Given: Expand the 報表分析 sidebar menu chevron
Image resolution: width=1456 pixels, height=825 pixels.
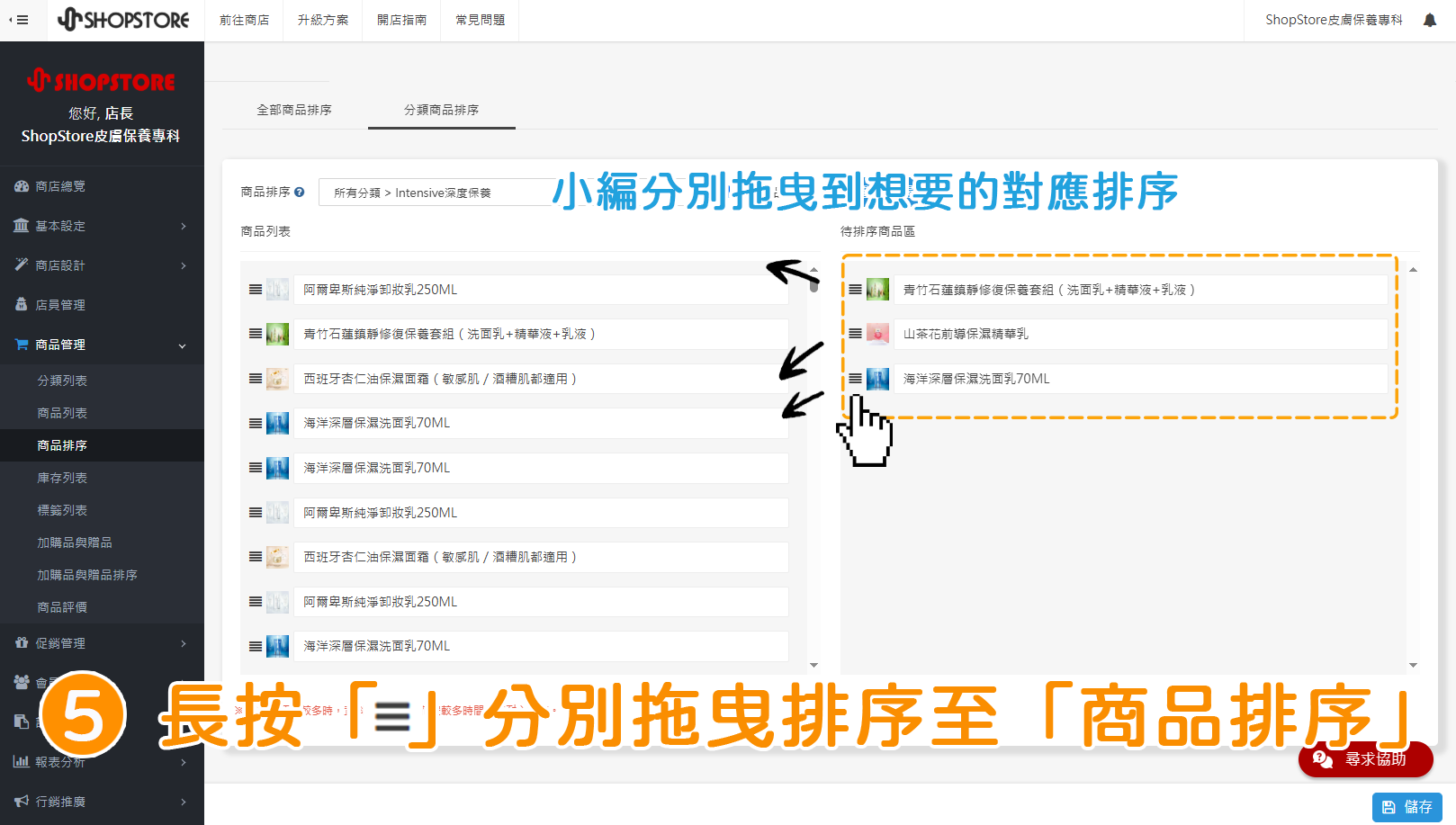Looking at the screenshot, I should pyautogui.click(x=184, y=762).
